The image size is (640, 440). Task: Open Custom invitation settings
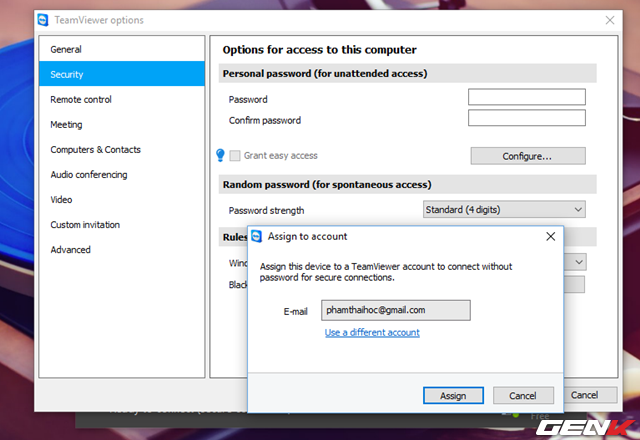tap(122, 224)
